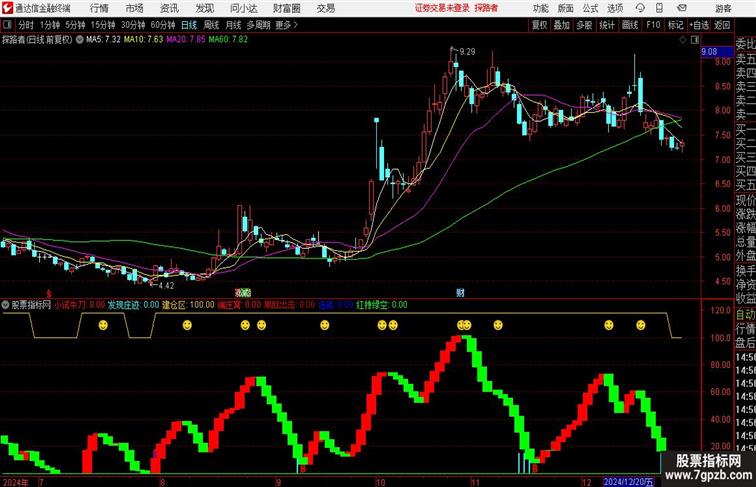
Task: Click the 标记 mark button
Action: point(675,25)
